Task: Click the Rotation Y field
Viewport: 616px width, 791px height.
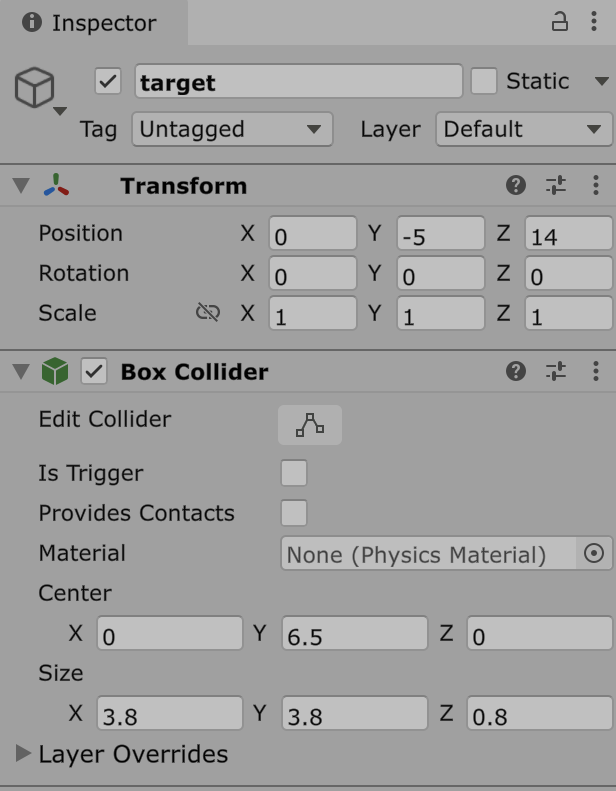Action: coord(441,273)
